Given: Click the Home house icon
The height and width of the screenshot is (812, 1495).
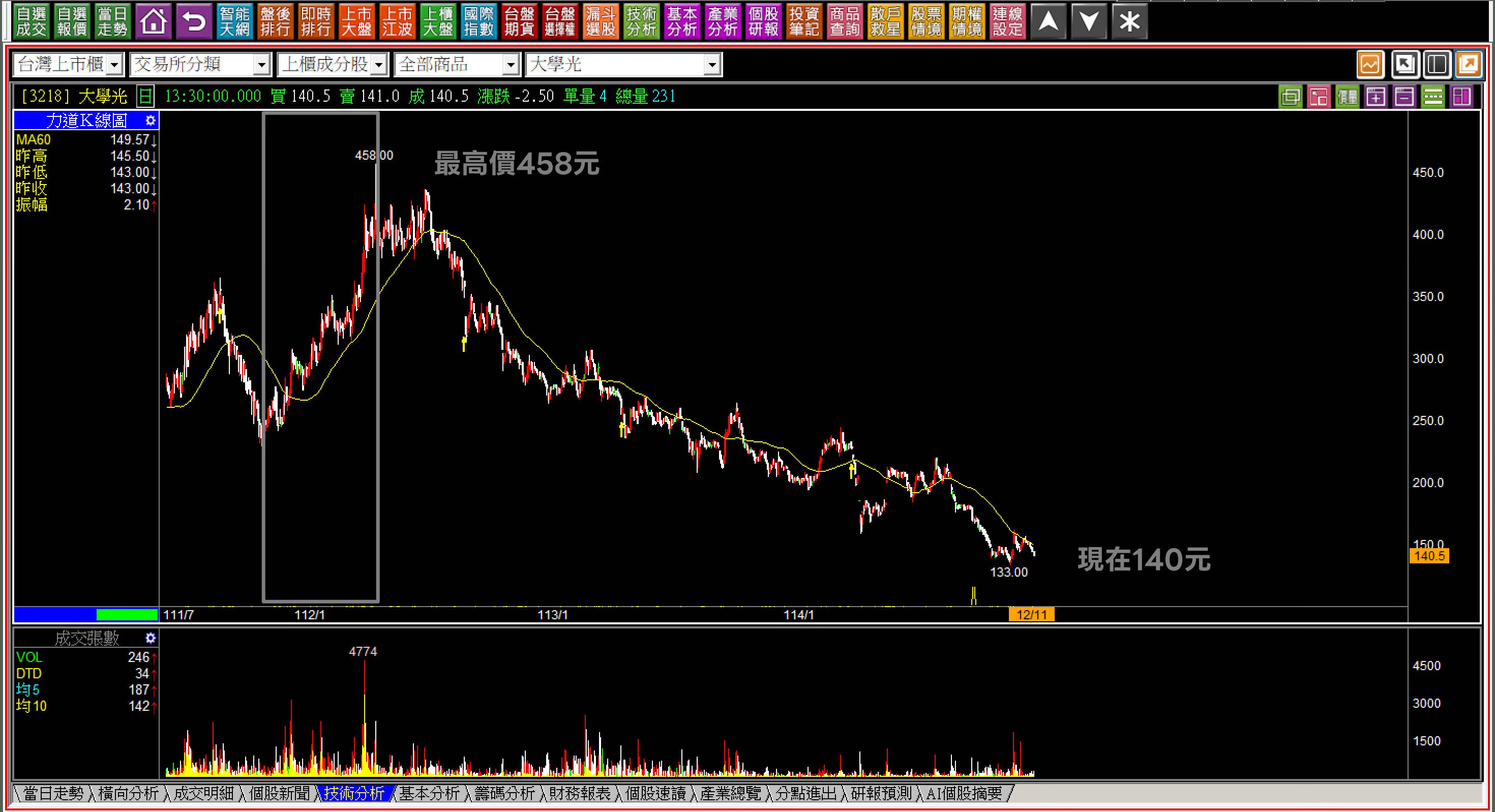Looking at the screenshot, I should coord(153,22).
